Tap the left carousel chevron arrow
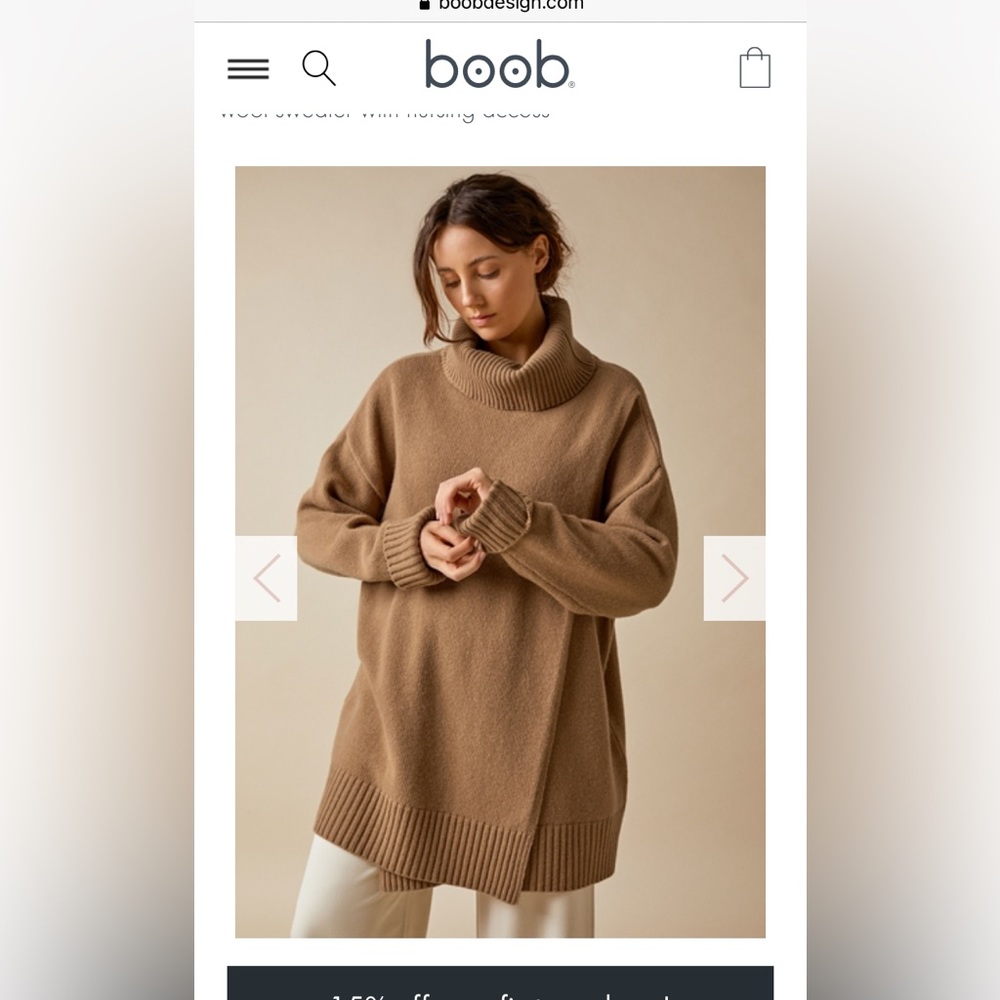The width and height of the screenshot is (1000, 1000). pyautogui.click(x=266, y=577)
